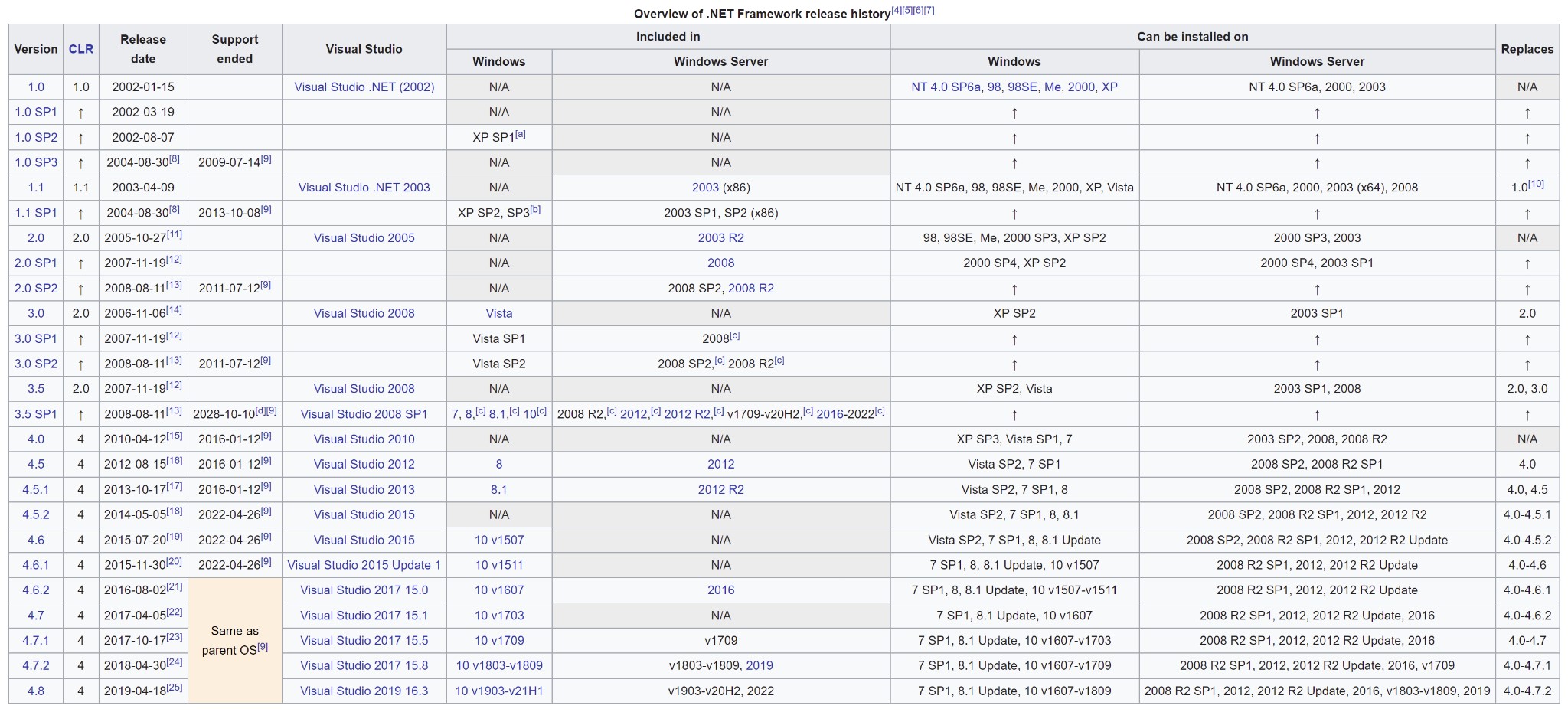Open the CLR column header link

81,49
